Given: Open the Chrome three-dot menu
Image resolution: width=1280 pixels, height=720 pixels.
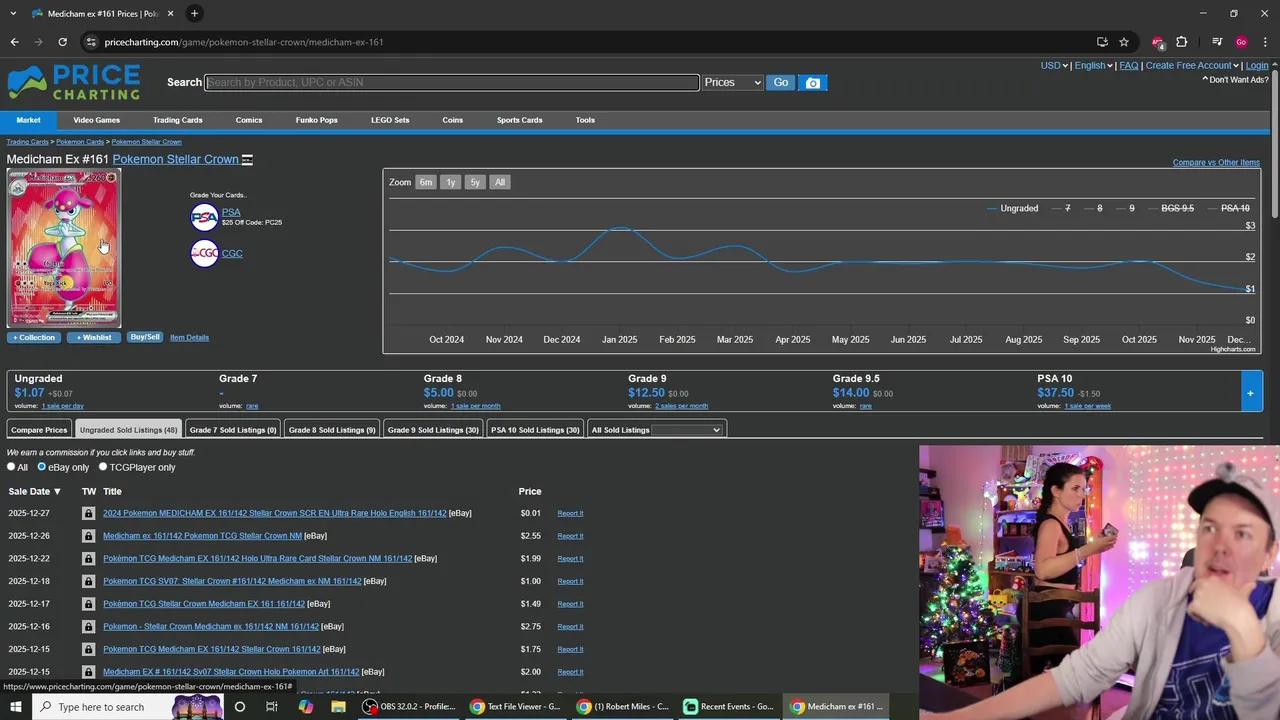Looking at the screenshot, I should 1265,42.
